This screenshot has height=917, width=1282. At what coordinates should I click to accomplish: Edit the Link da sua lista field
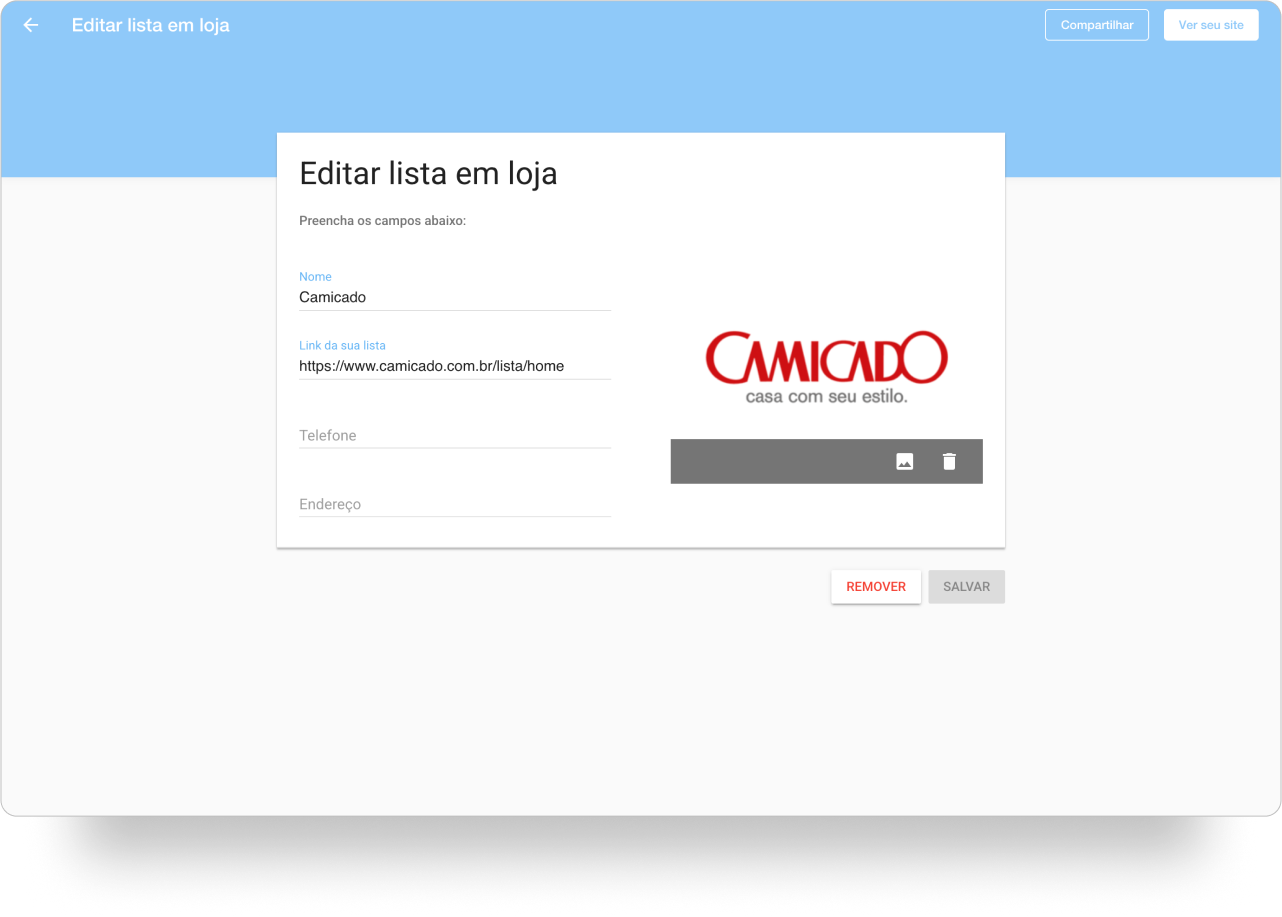coord(455,366)
